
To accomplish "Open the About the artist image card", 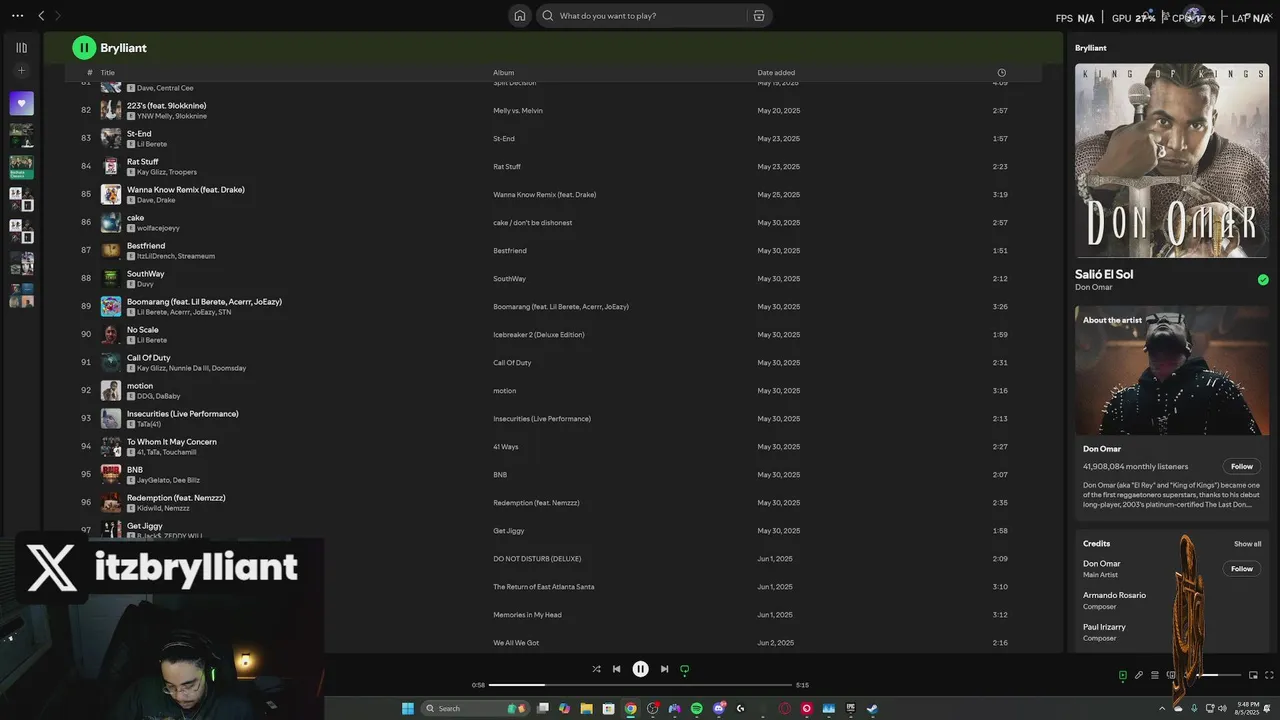I will pos(1172,370).
